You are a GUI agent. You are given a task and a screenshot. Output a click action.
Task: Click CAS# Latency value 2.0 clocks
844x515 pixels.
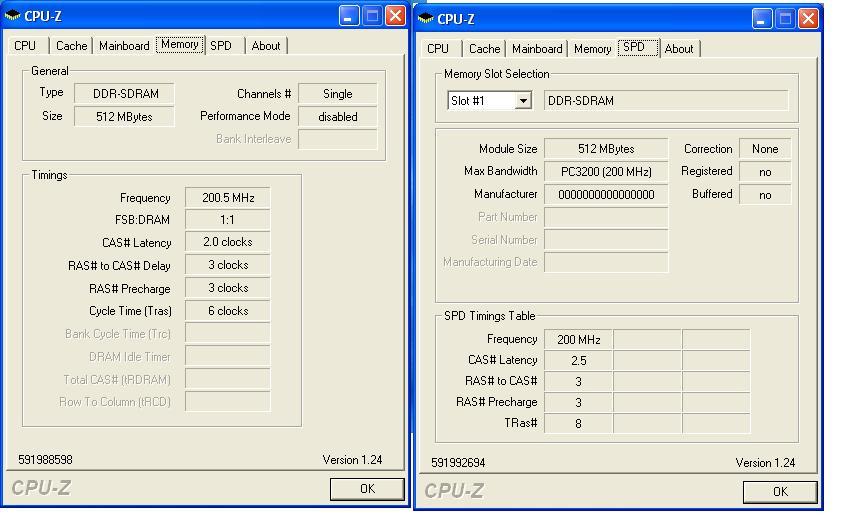click(x=228, y=242)
